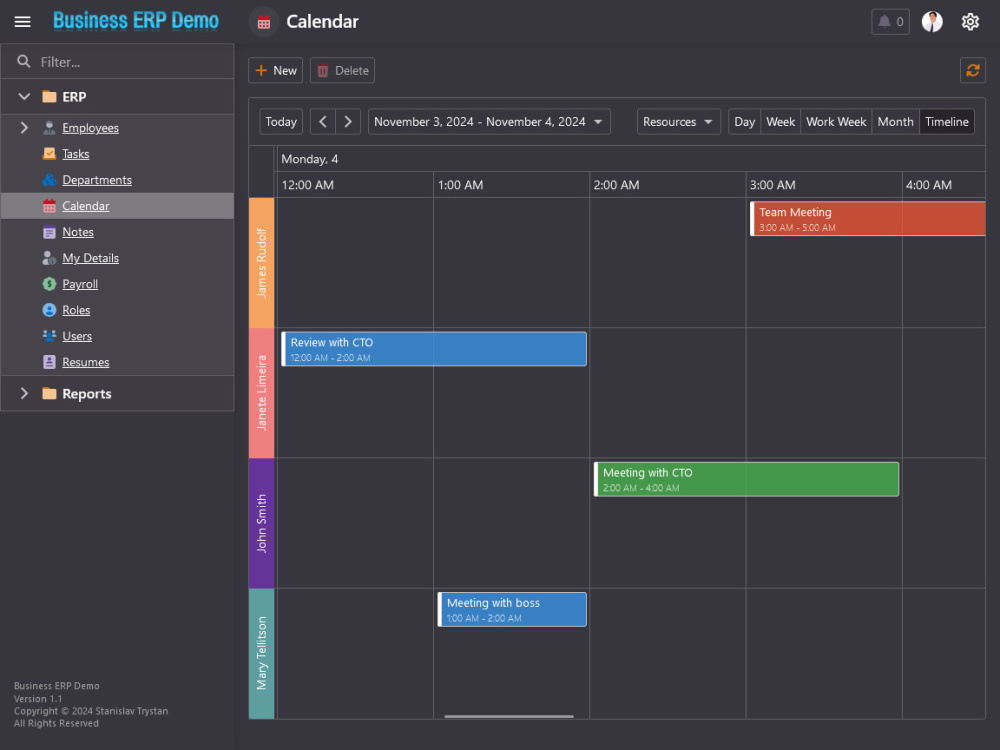This screenshot has width=1000, height=750.
Task: Select the Meeting with boss appointment
Action: [x=512, y=609]
